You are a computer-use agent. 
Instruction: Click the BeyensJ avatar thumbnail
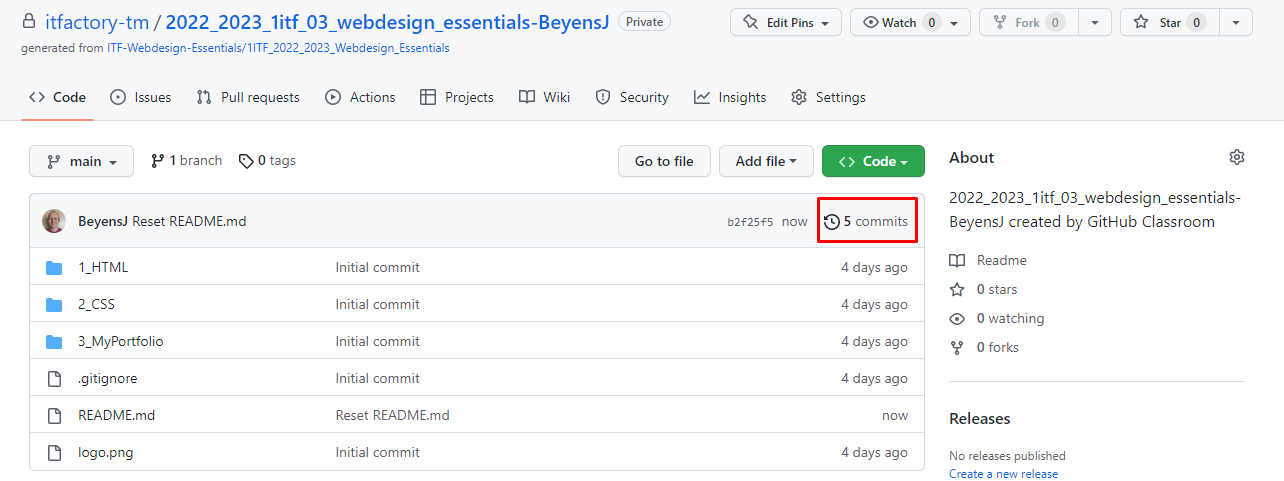point(54,221)
